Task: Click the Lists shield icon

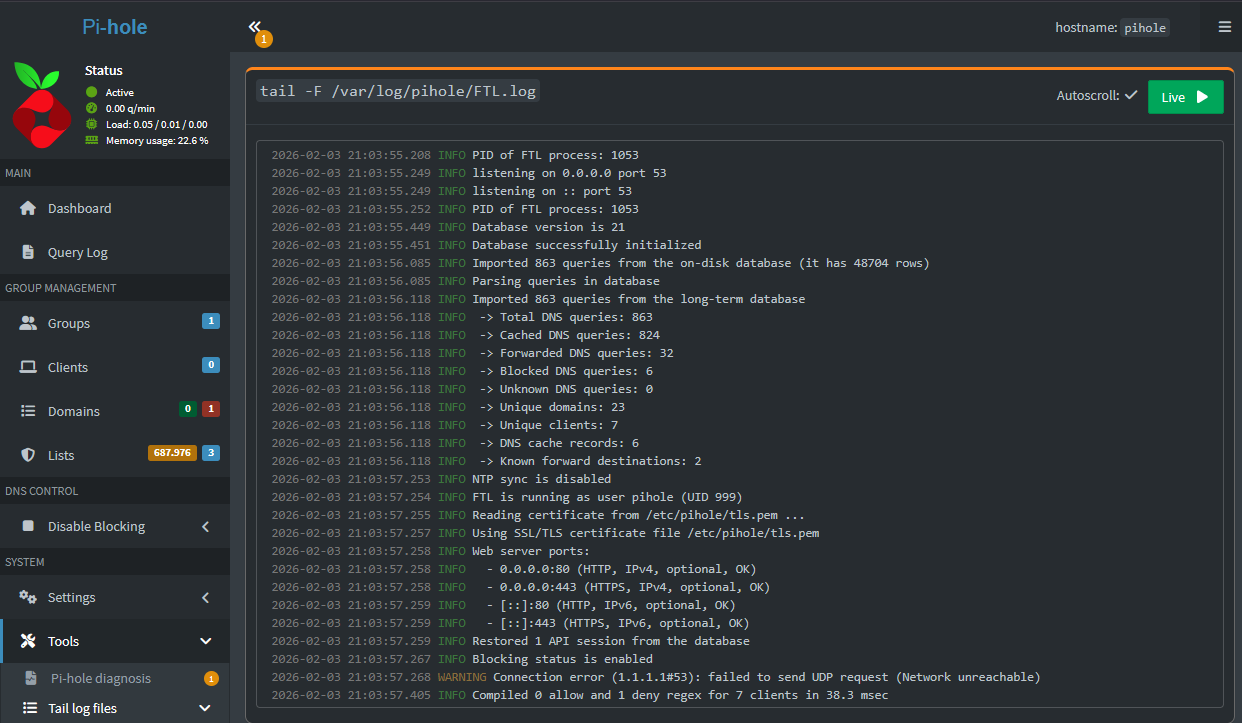Action: click(28, 456)
